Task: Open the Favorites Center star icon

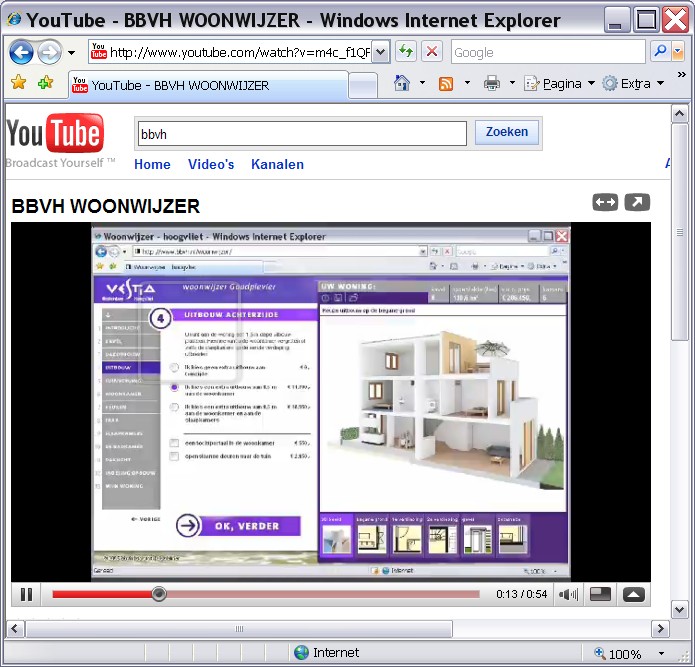Action: [19, 82]
